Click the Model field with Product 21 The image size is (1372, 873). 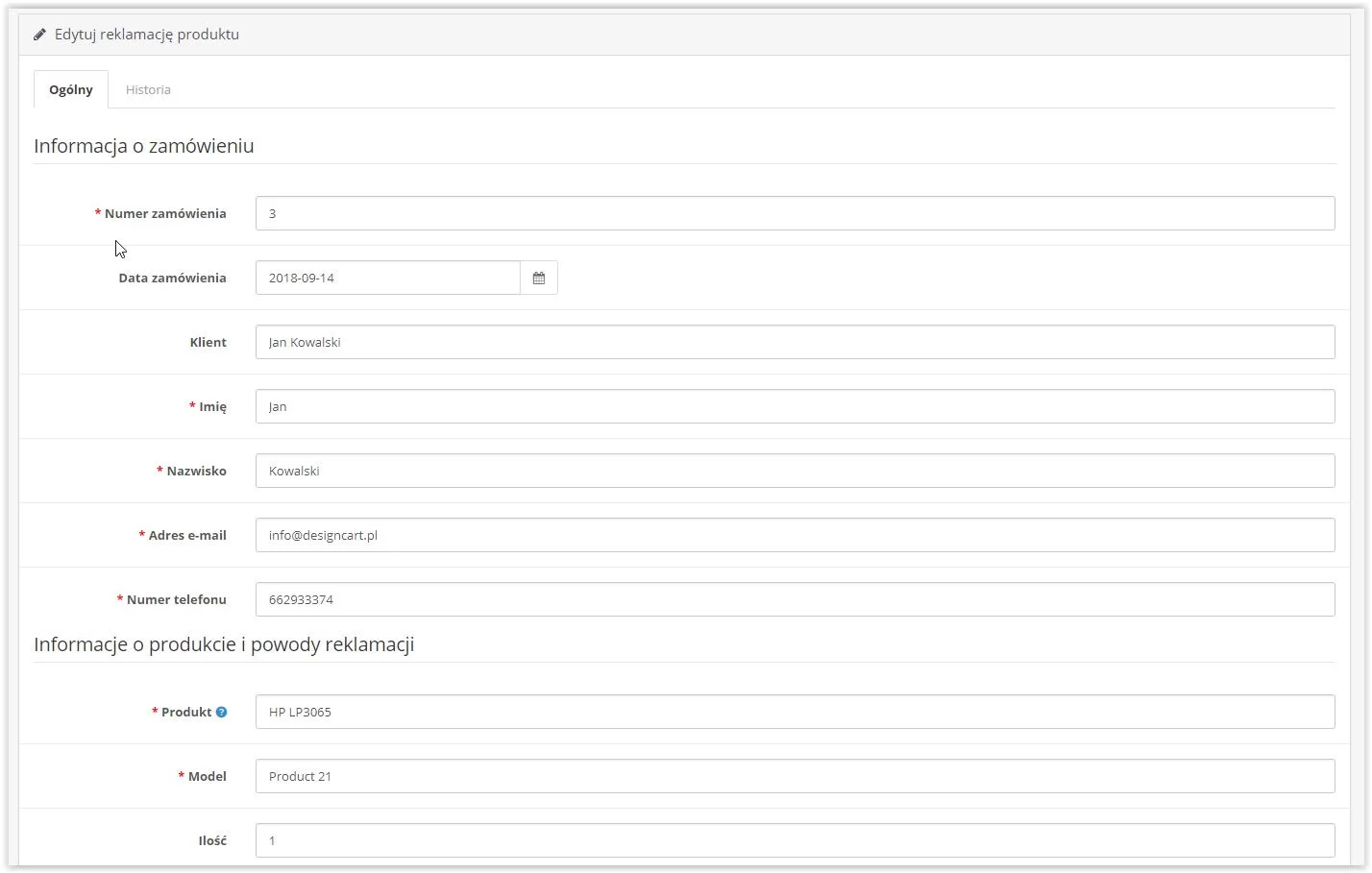coord(795,776)
